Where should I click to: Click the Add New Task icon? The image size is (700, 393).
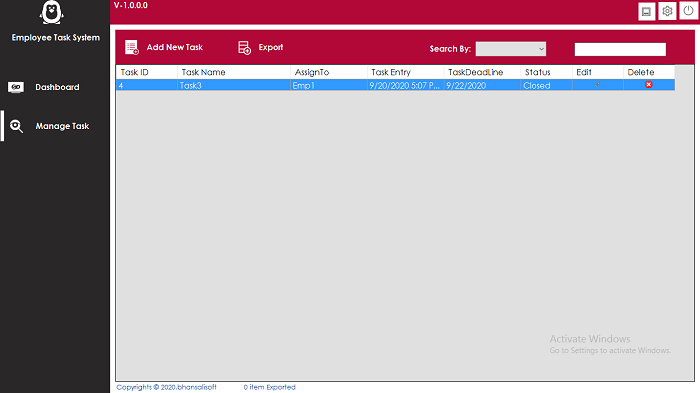tap(132, 47)
